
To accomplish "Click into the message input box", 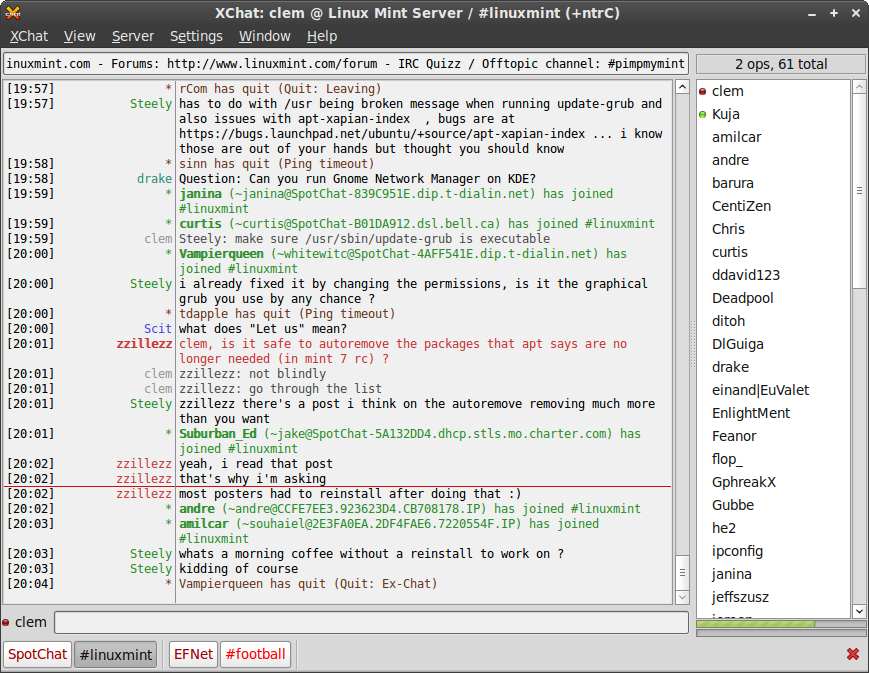I will pos(371,623).
